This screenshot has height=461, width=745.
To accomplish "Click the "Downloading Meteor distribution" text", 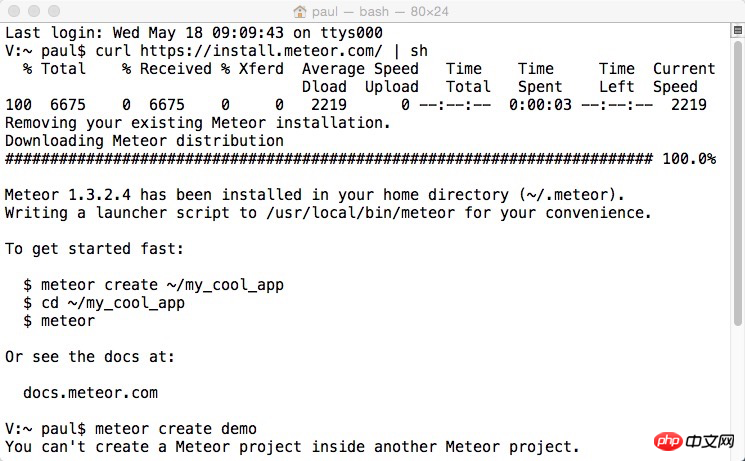I will 144,141.
